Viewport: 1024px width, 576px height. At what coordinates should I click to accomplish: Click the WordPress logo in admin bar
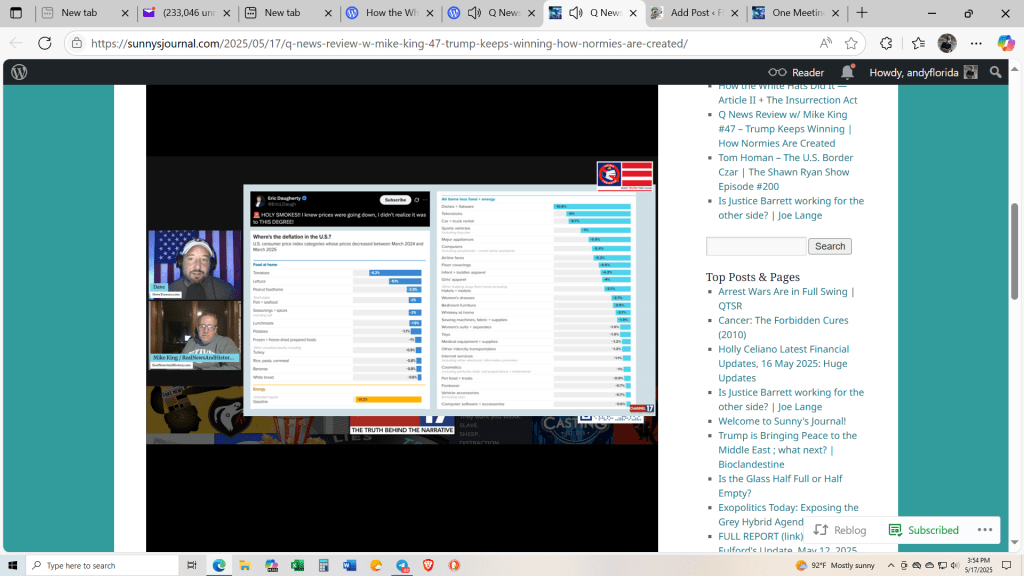tap(19, 72)
